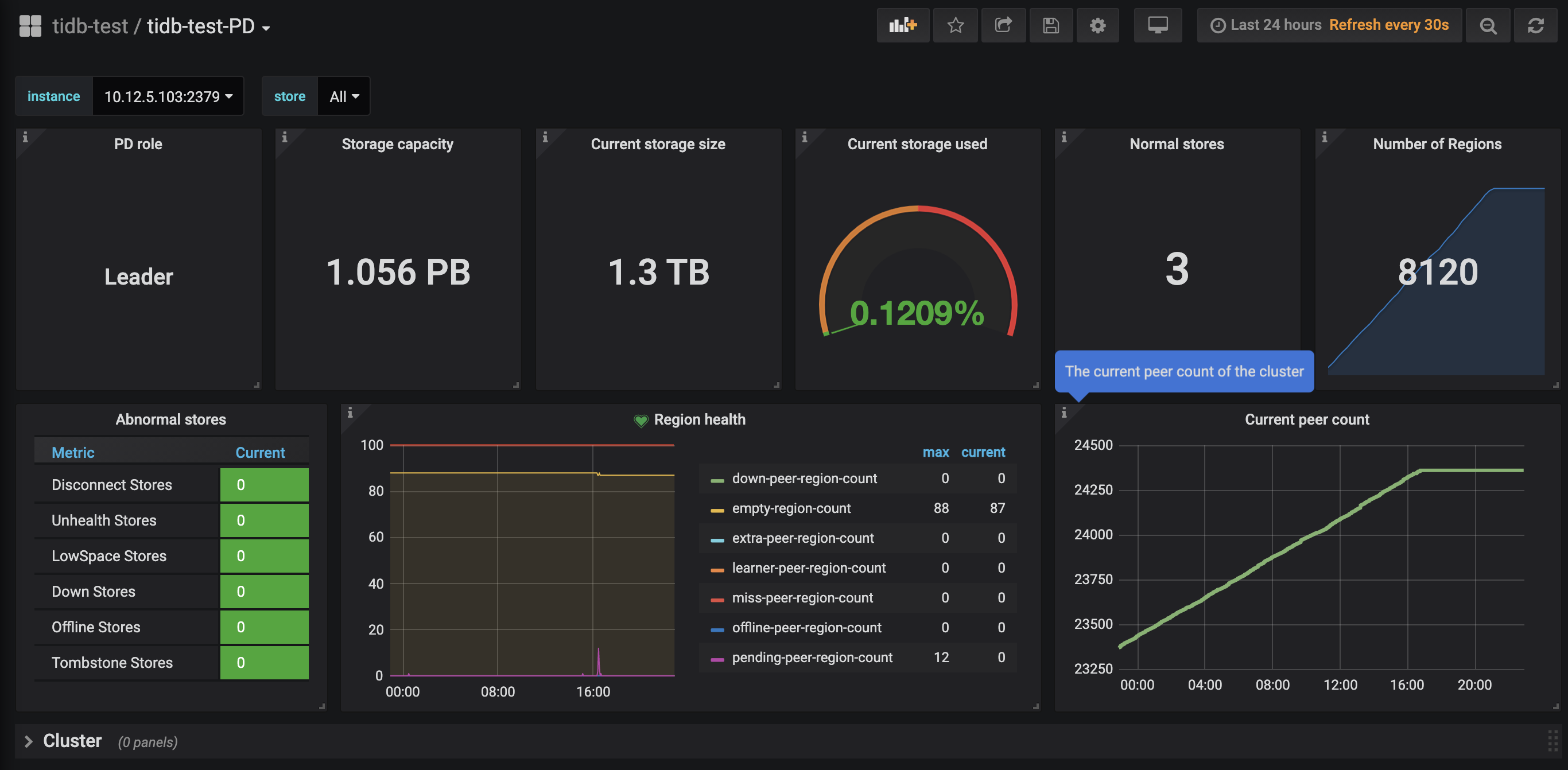Toggle miss-peer-region-count series visibility
The width and height of the screenshot is (1568, 770).
[802, 598]
